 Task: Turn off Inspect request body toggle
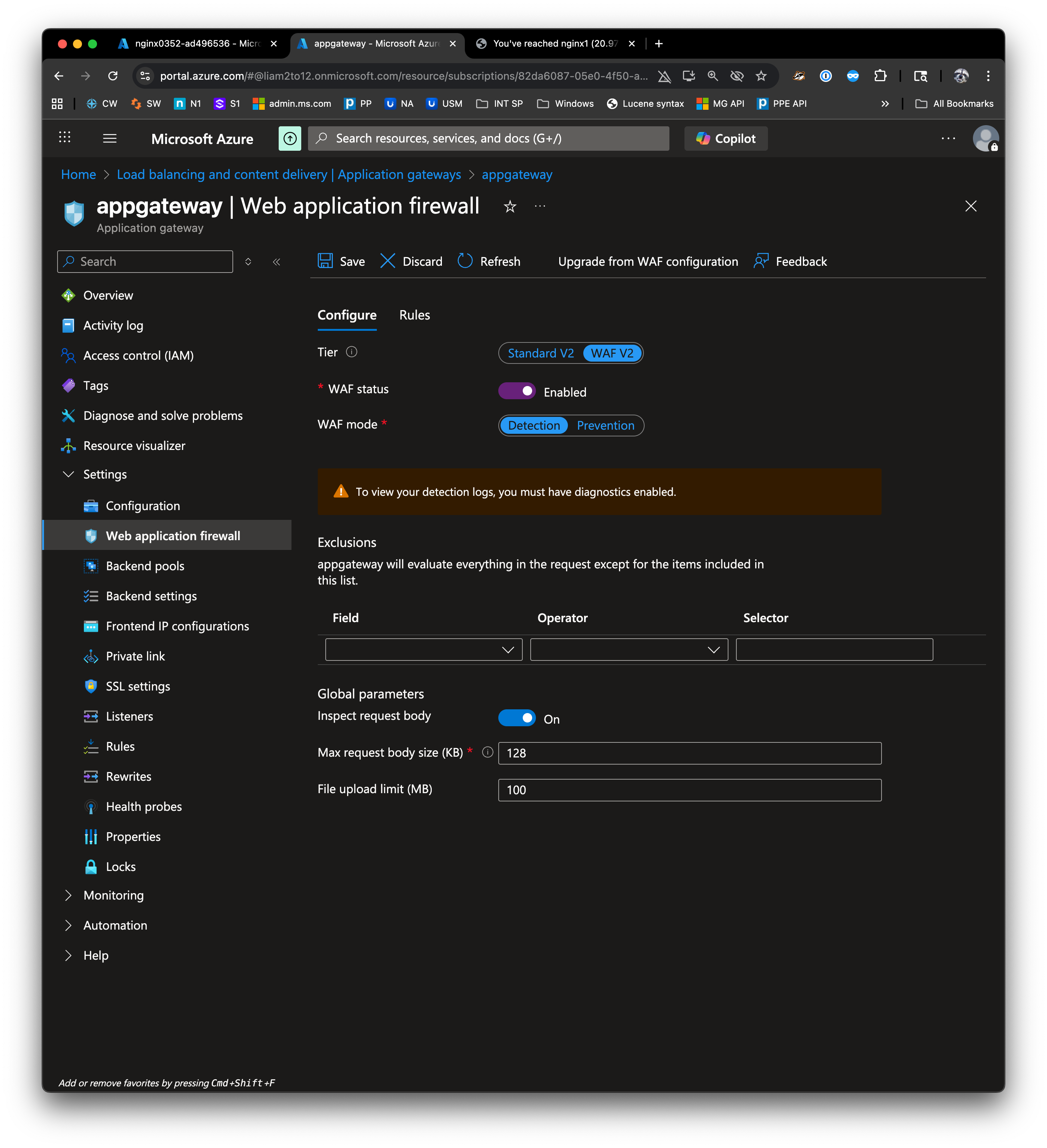[517, 718]
